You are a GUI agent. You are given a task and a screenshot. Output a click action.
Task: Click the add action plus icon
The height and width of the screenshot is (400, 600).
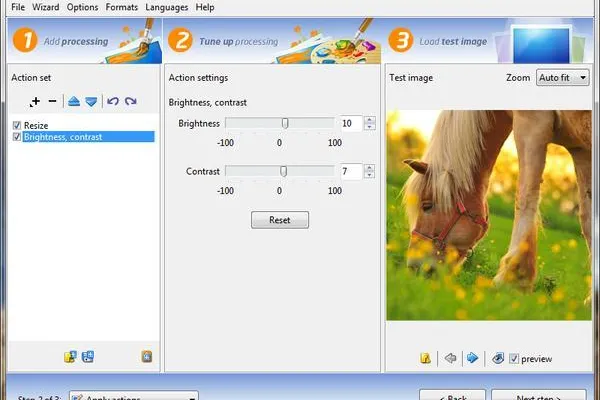pyautogui.click(x=35, y=101)
